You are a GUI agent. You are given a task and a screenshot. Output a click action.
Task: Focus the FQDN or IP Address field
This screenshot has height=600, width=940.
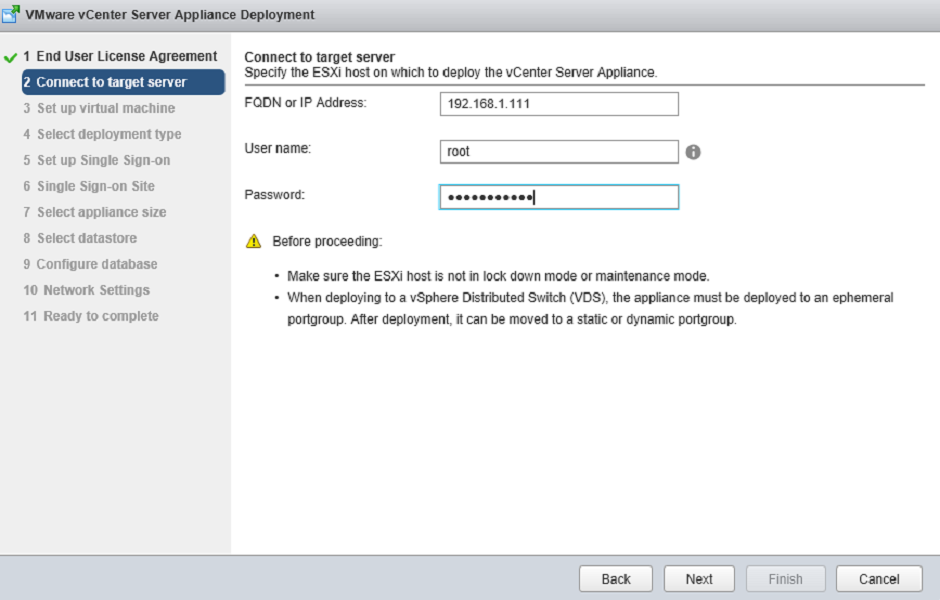(x=559, y=104)
